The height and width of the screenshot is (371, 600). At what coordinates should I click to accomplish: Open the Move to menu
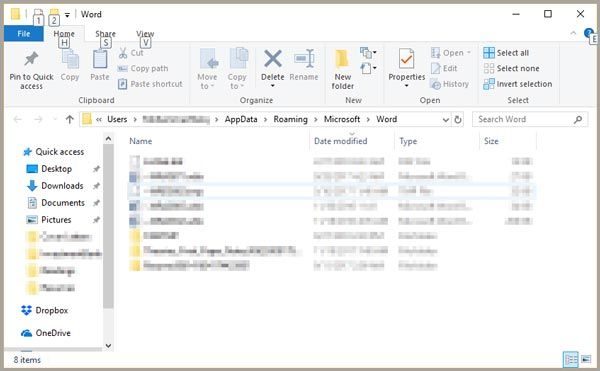click(x=207, y=69)
